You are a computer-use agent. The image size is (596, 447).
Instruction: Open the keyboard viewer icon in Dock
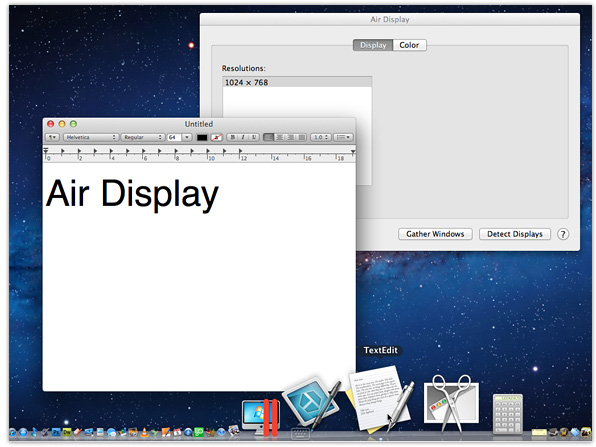point(300,434)
